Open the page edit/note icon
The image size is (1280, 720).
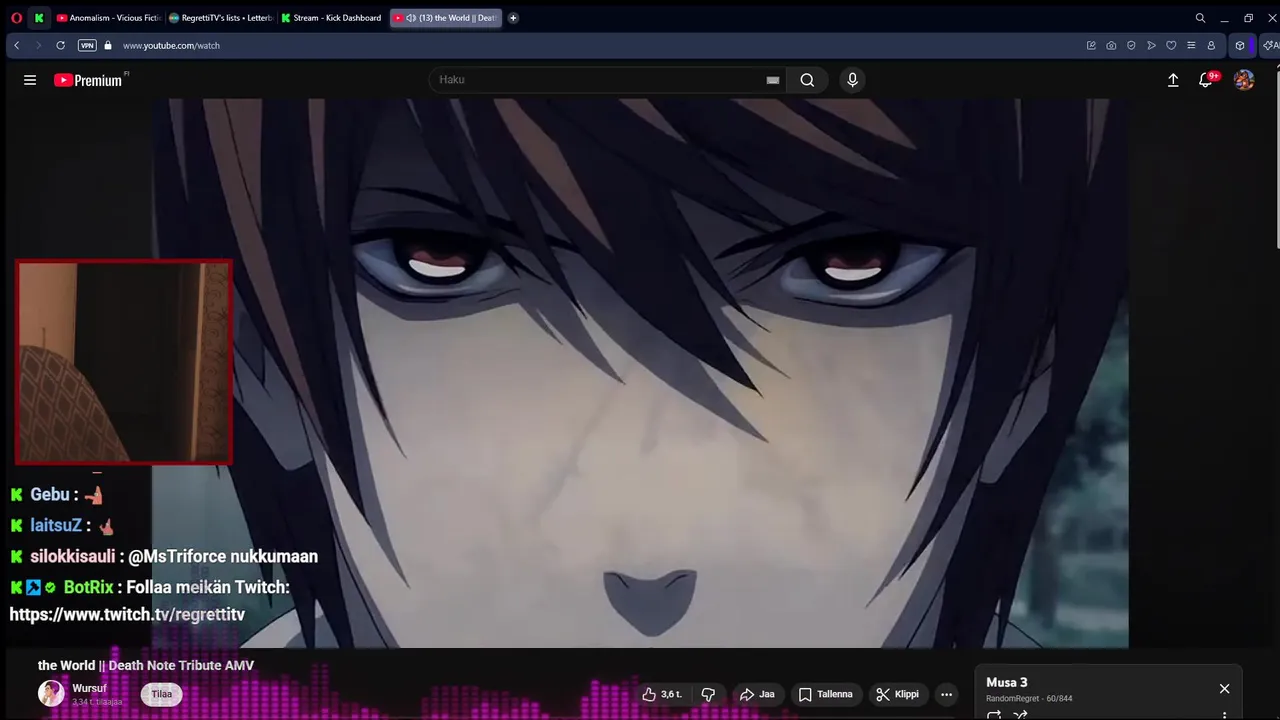pos(1091,45)
